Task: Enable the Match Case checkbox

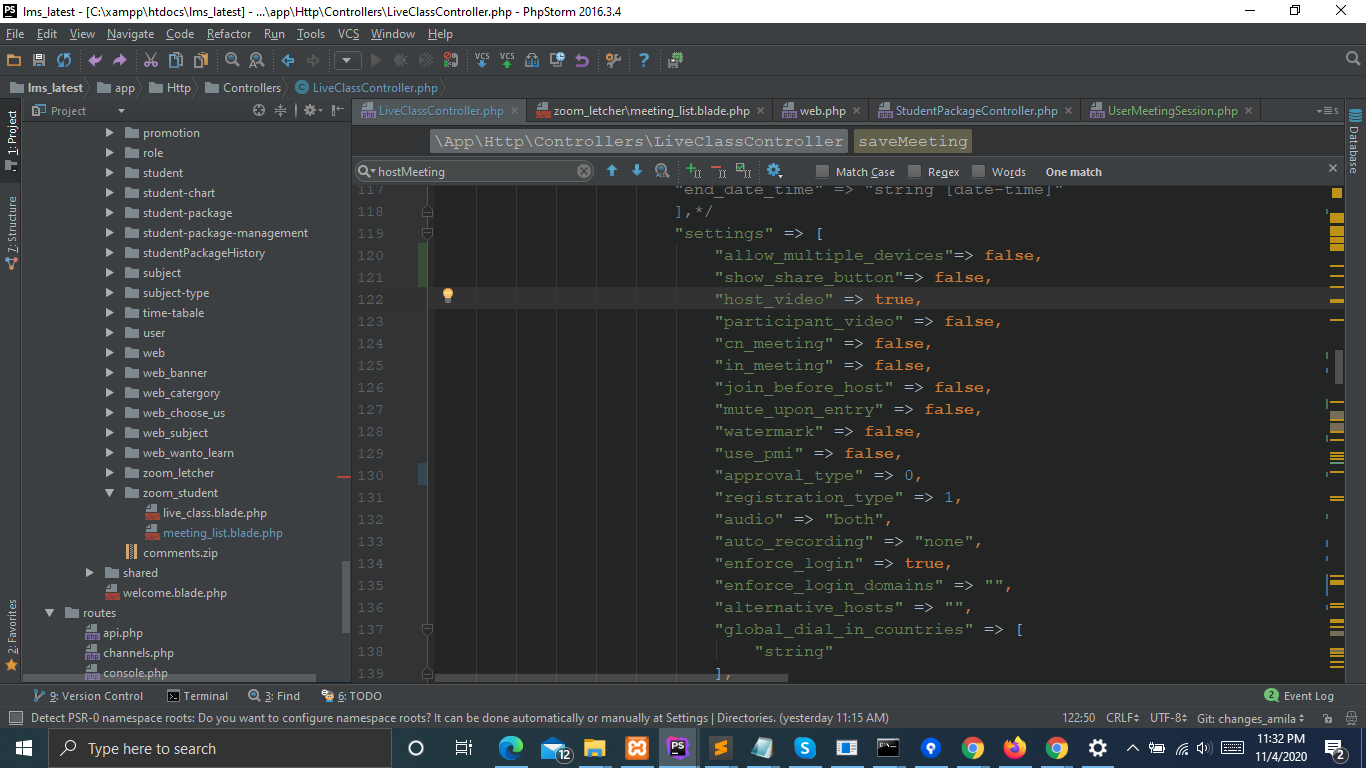Action: pyautogui.click(x=822, y=172)
